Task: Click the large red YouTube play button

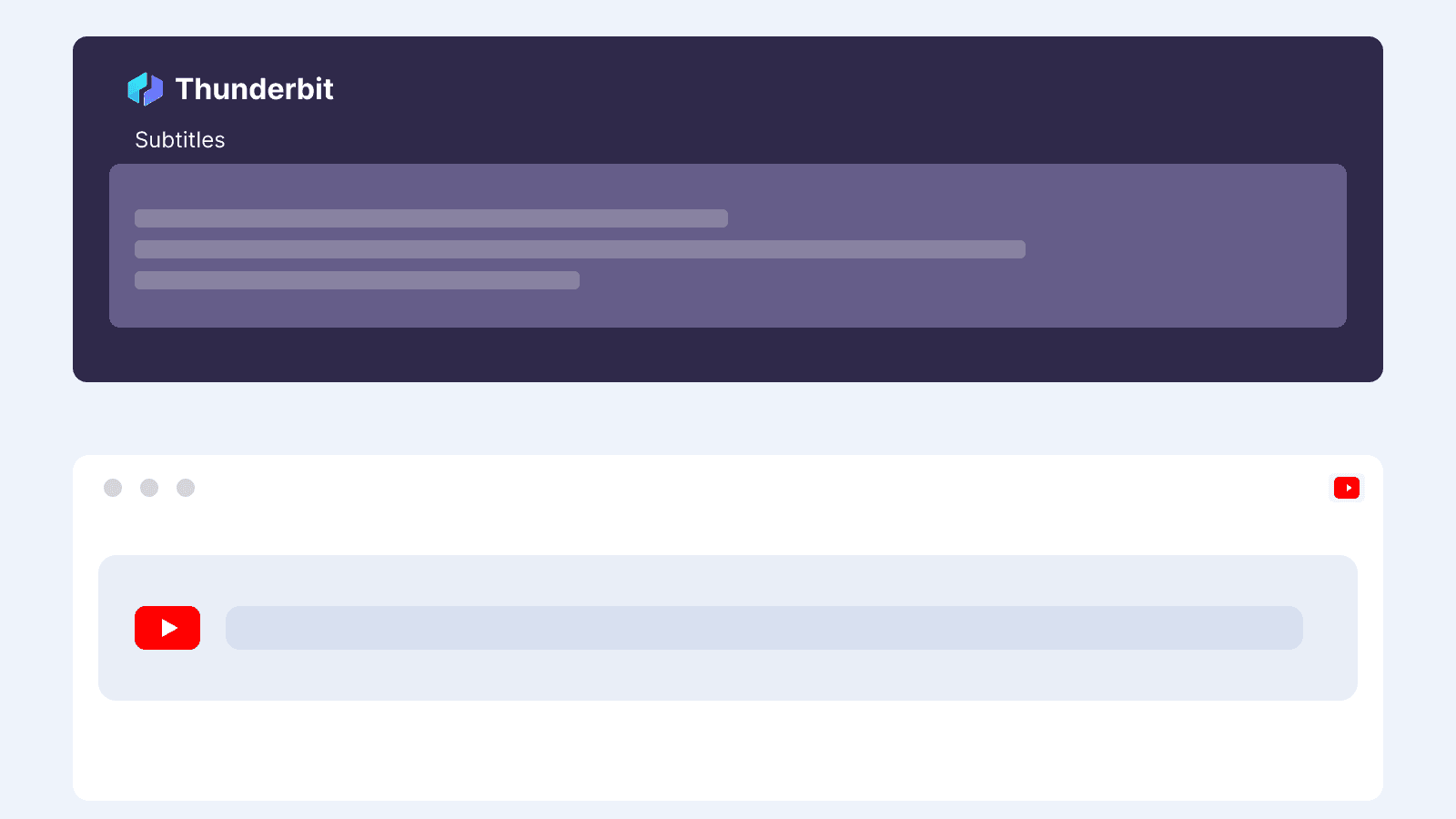Action: 167,628
